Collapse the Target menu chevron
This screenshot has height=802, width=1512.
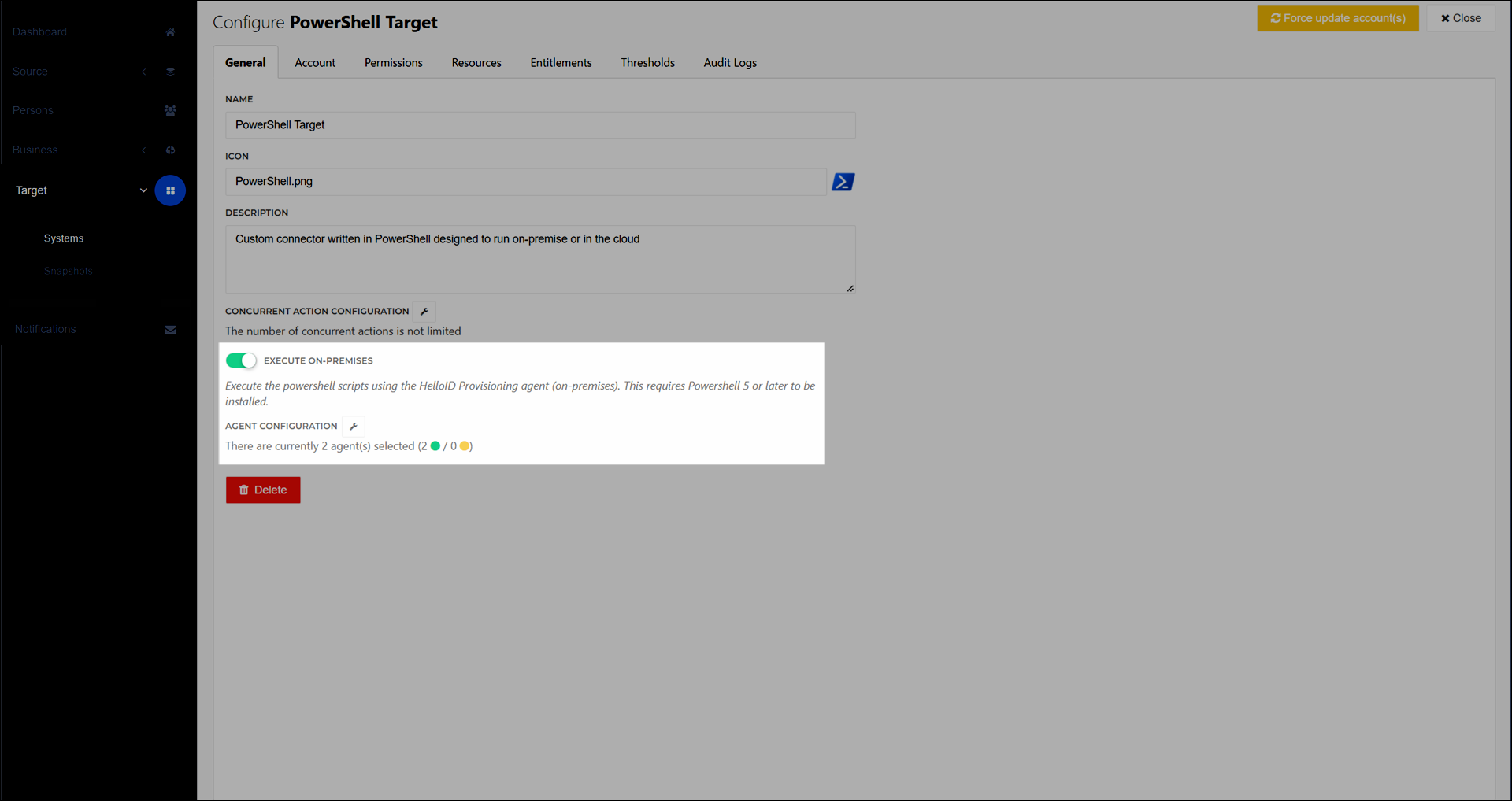pos(143,190)
